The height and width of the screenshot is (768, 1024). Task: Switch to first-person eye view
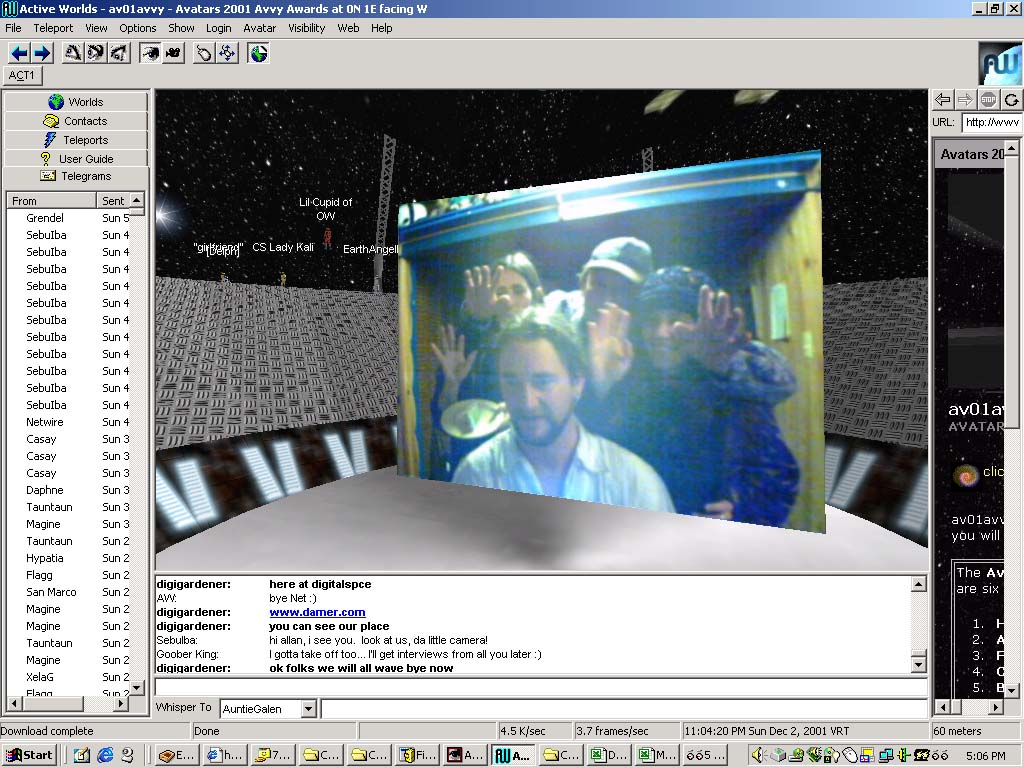tap(150, 53)
